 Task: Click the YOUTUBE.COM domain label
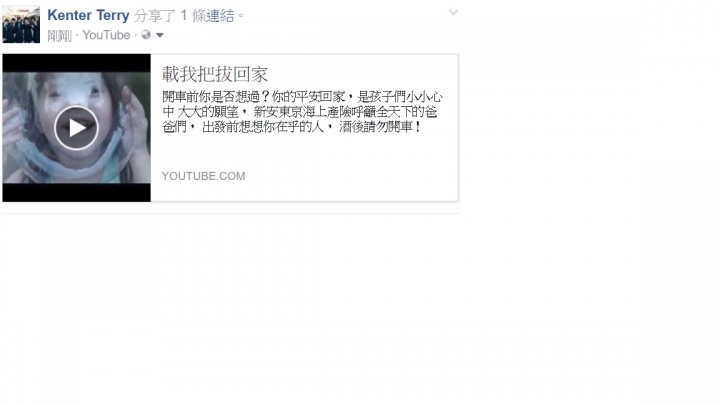[203, 176]
